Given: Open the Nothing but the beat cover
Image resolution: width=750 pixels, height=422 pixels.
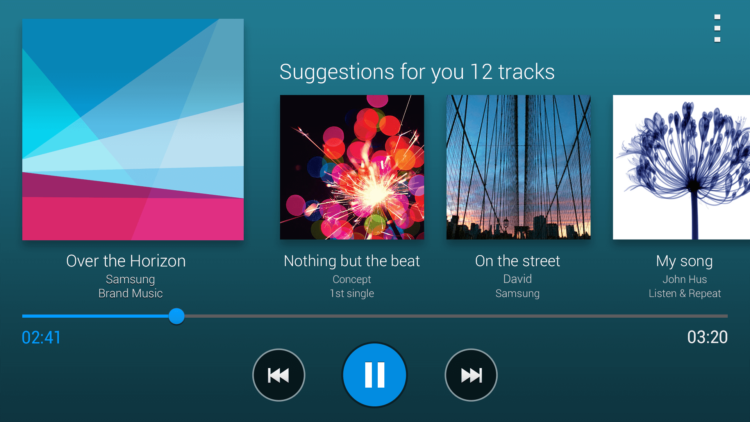Looking at the screenshot, I should coord(352,167).
